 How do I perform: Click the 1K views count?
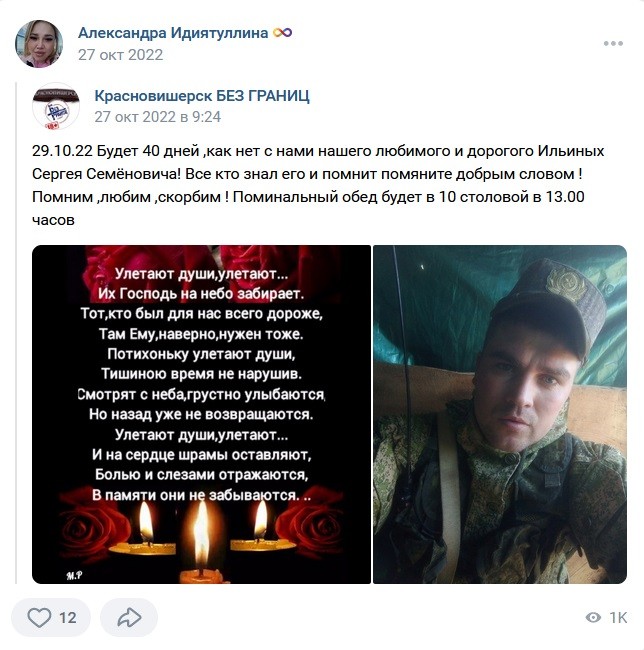618,618
